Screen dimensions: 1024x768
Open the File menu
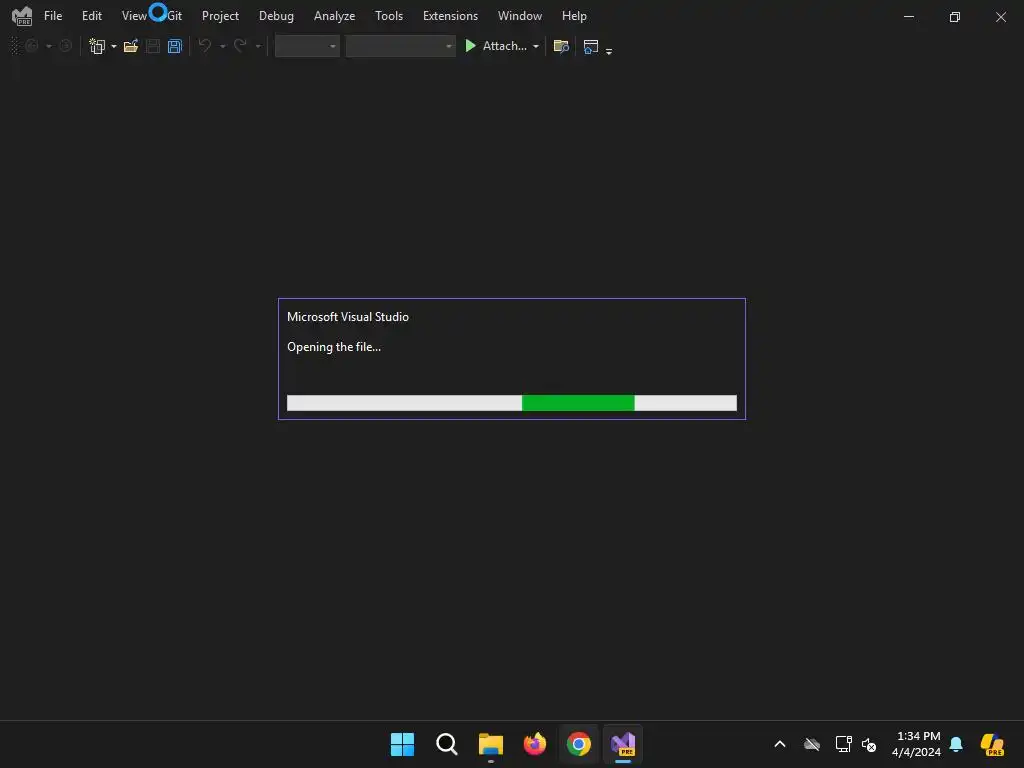[x=53, y=16]
